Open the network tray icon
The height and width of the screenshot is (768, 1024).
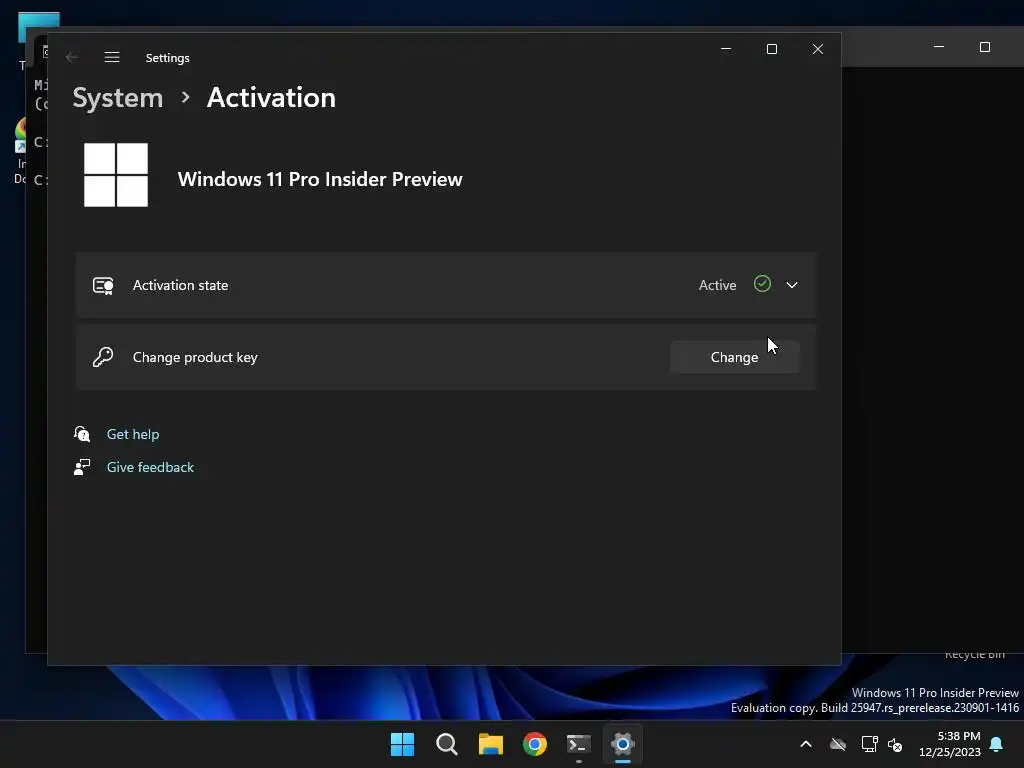(x=869, y=744)
